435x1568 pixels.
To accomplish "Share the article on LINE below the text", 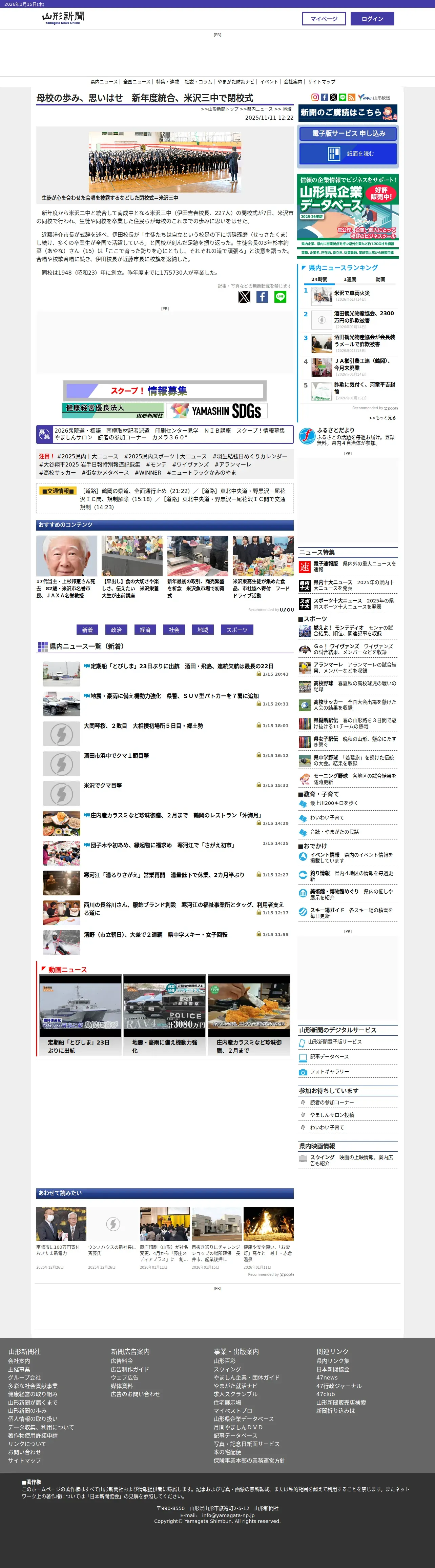I will (281, 297).
